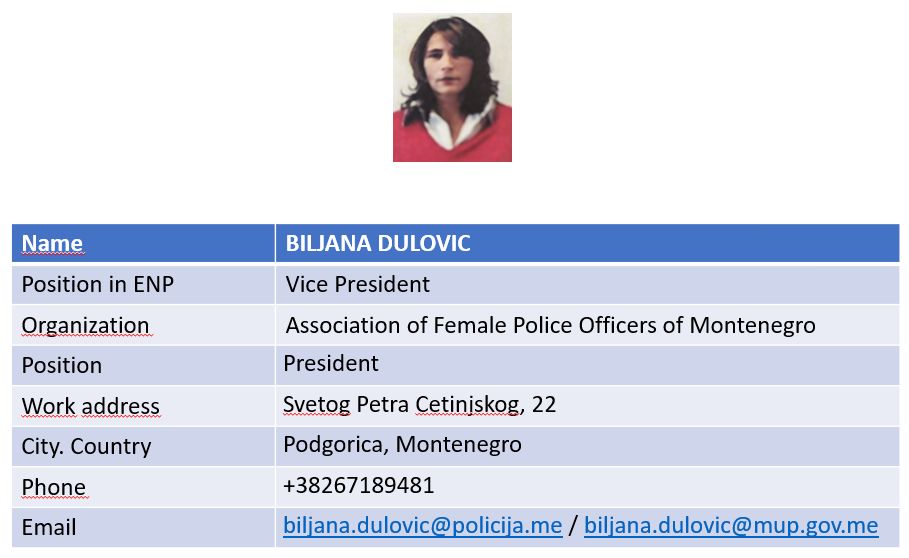Click the Name header cell

point(143,243)
